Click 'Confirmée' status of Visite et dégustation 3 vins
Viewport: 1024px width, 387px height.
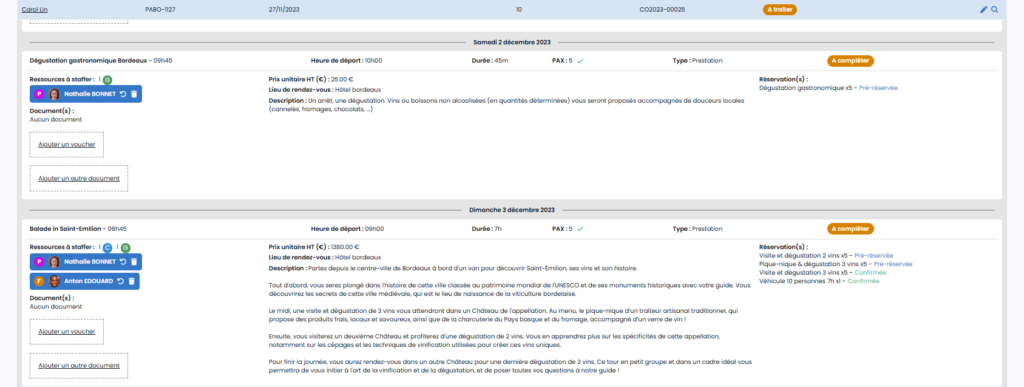(870, 272)
